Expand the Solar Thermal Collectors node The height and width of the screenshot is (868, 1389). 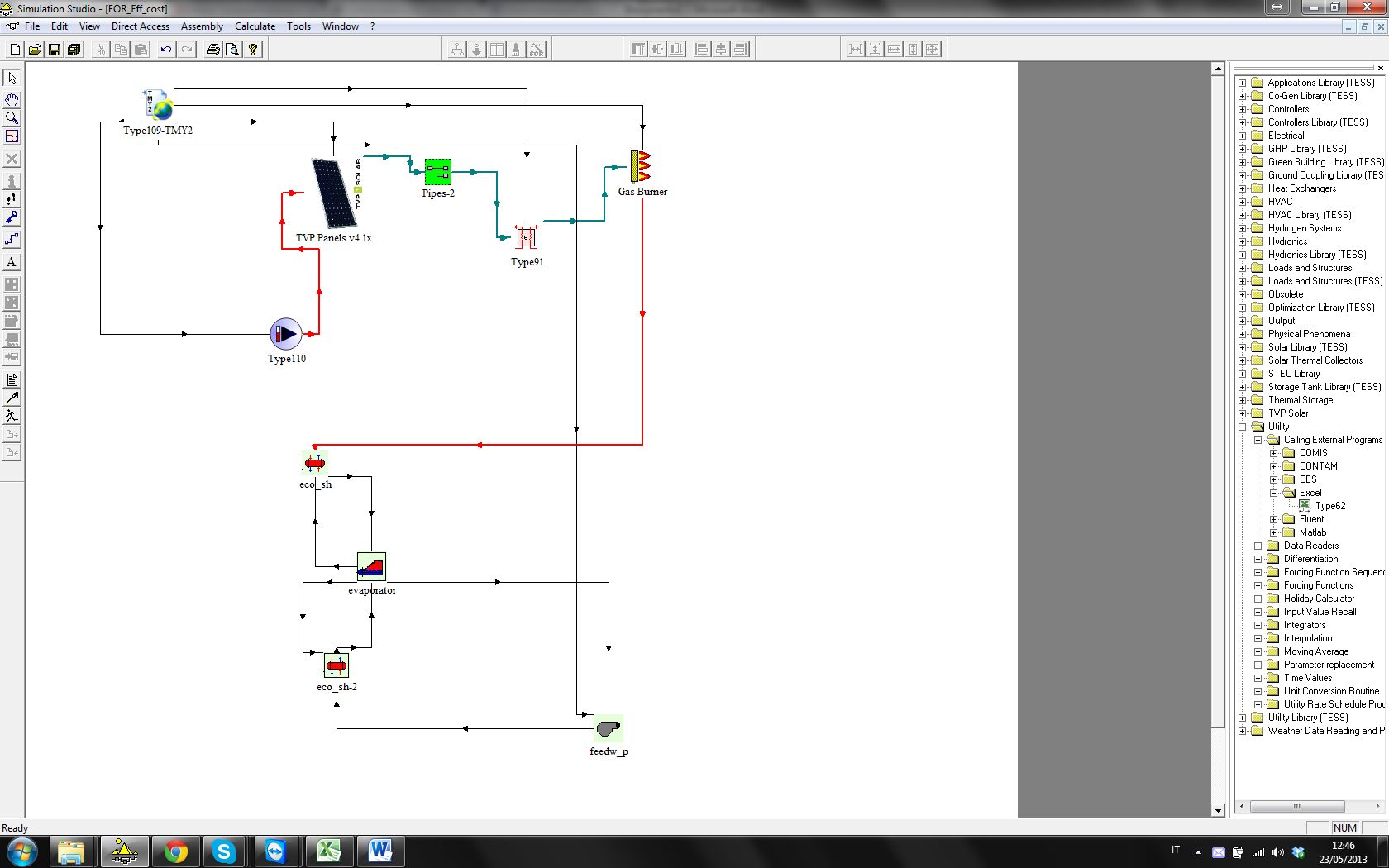pyautogui.click(x=1242, y=360)
